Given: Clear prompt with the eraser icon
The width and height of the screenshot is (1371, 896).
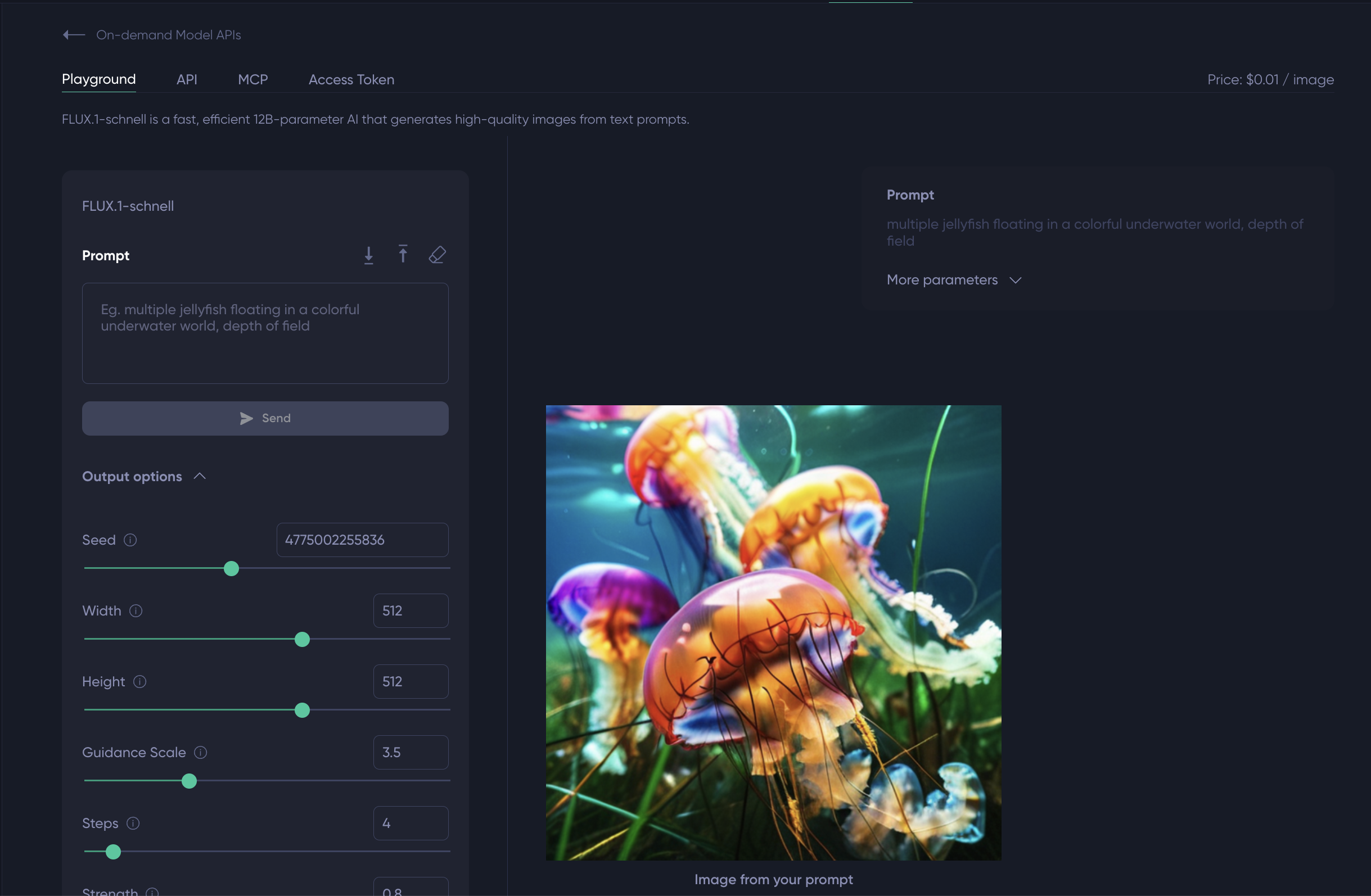Looking at the screenshot, I should 437,255.
